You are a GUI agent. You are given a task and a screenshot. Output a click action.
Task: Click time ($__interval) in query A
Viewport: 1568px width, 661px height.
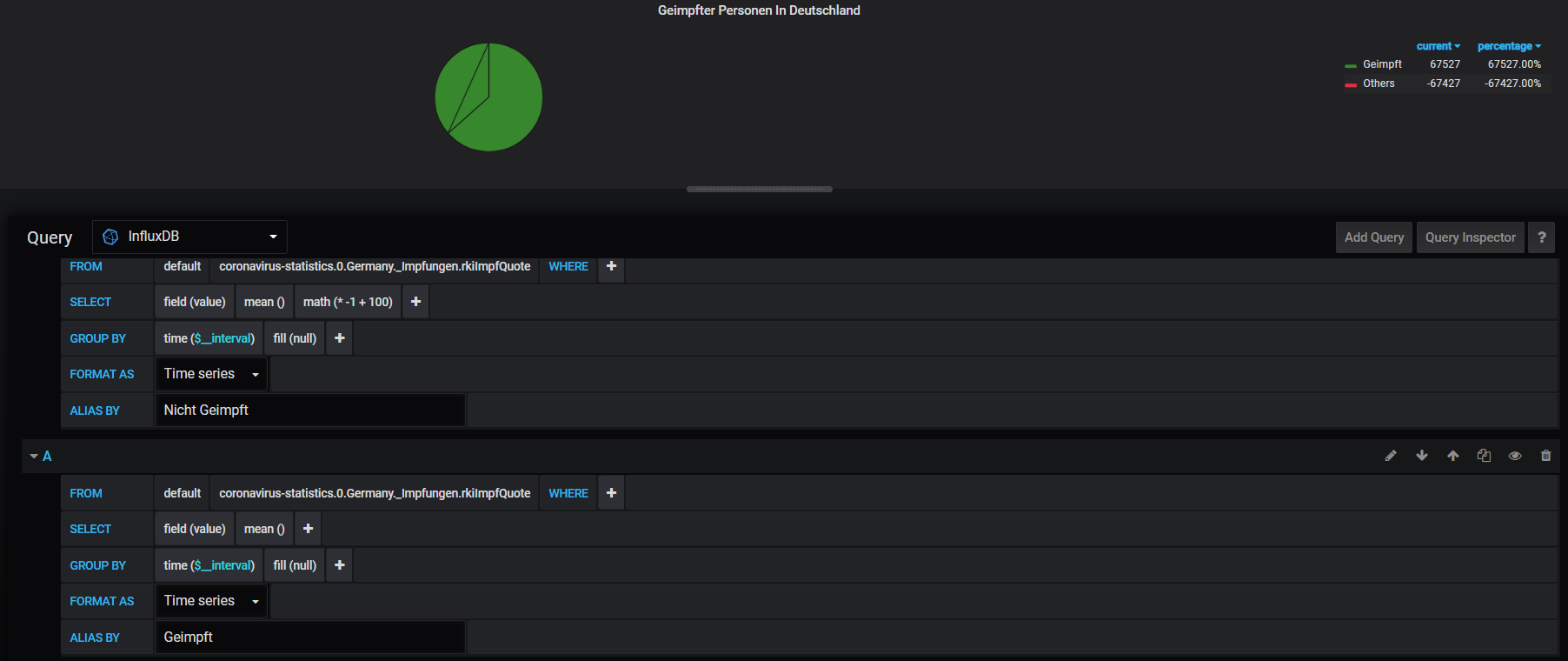(x=209, y=565)
